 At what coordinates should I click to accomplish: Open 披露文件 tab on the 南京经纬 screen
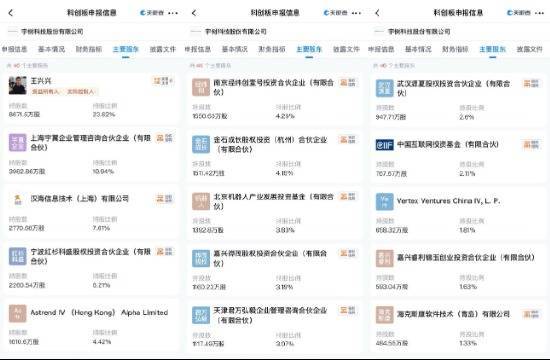pyautogui.click(x=346, y=49)
